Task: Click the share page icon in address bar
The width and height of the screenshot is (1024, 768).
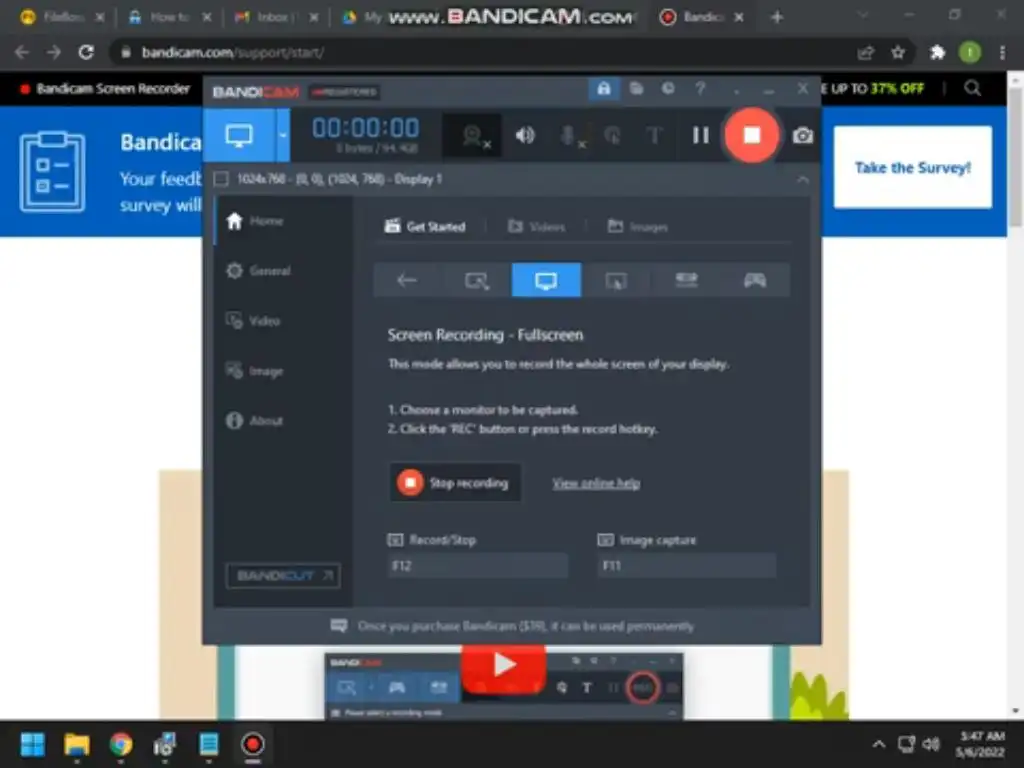Action: [x=866, y=52]
